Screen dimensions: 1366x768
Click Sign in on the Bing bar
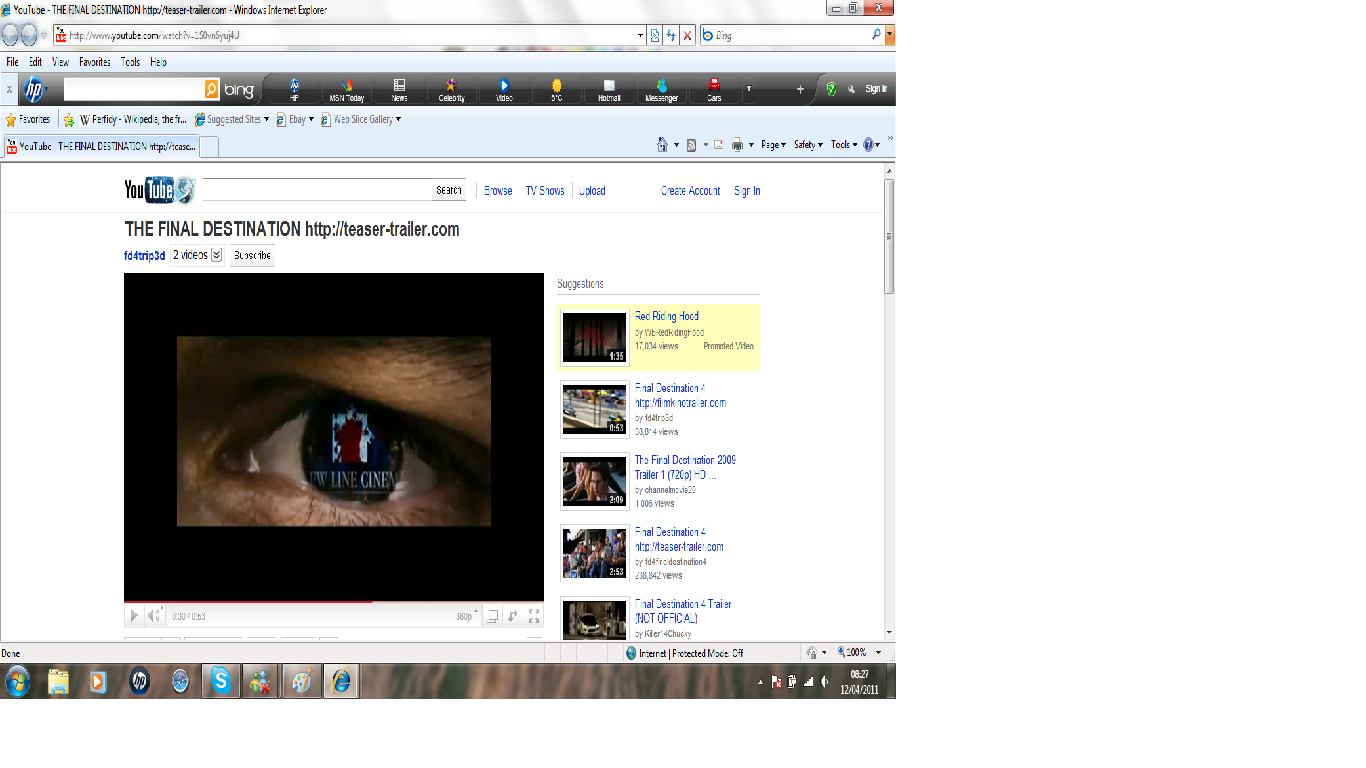(x=876, y=89)
